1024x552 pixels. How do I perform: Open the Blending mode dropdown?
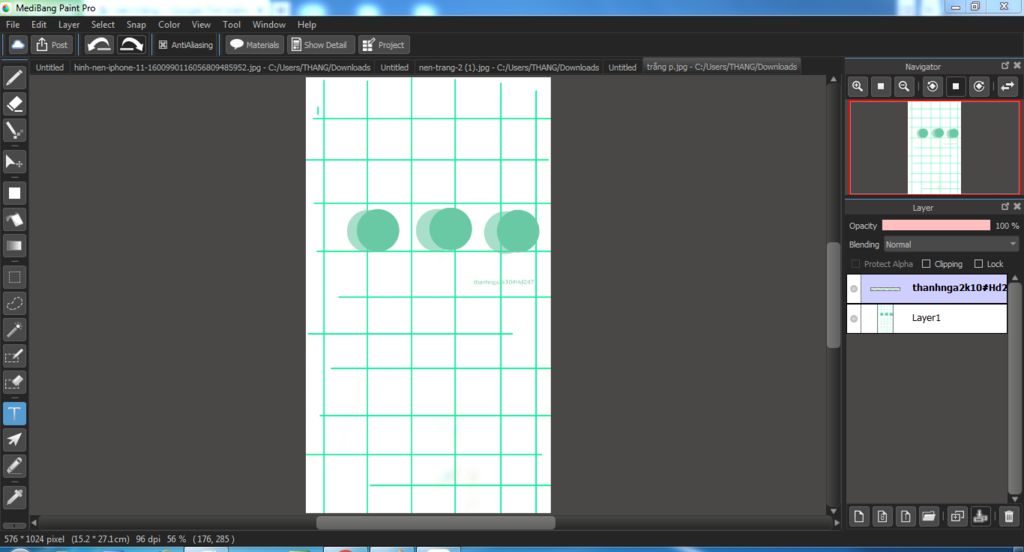951,244
